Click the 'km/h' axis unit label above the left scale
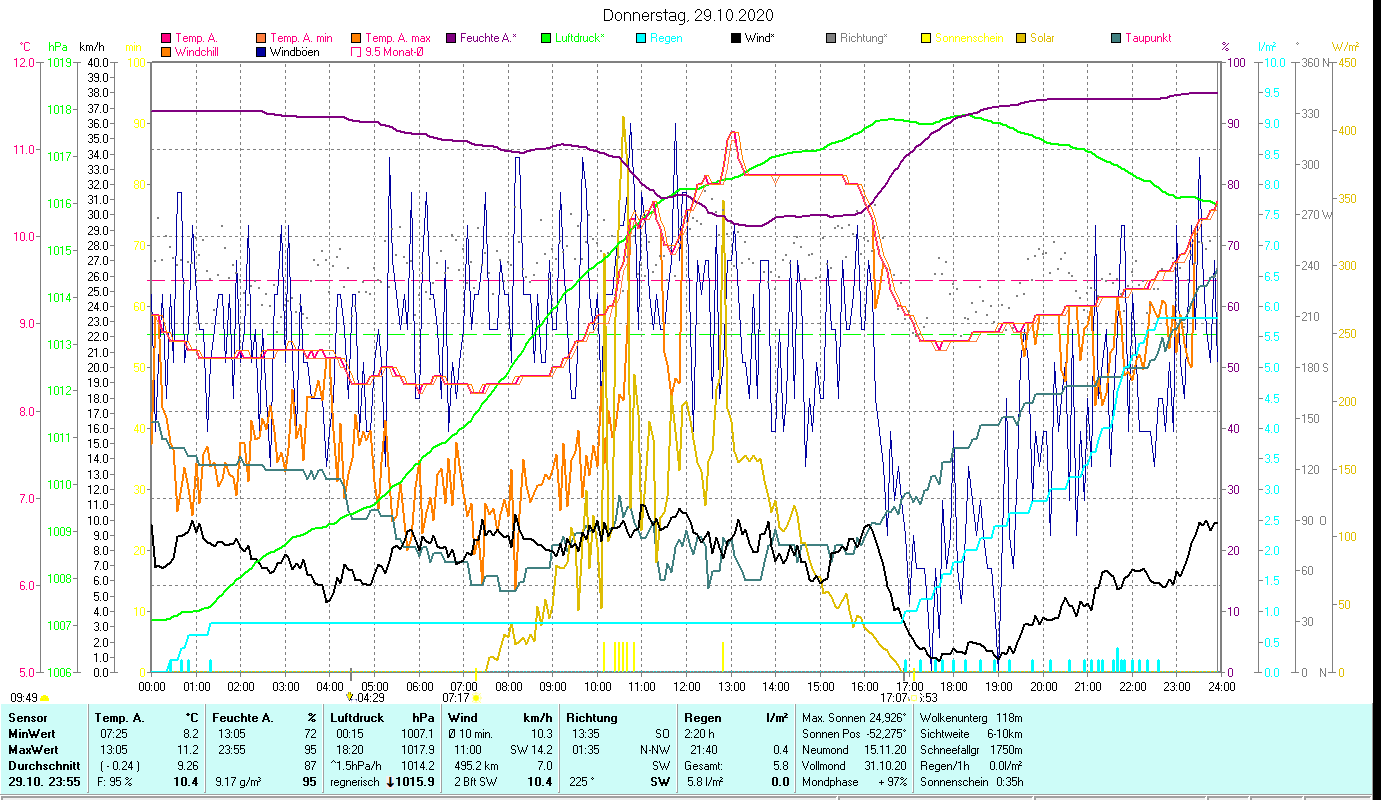1381x800 pixels. click(x=92, y=47)
